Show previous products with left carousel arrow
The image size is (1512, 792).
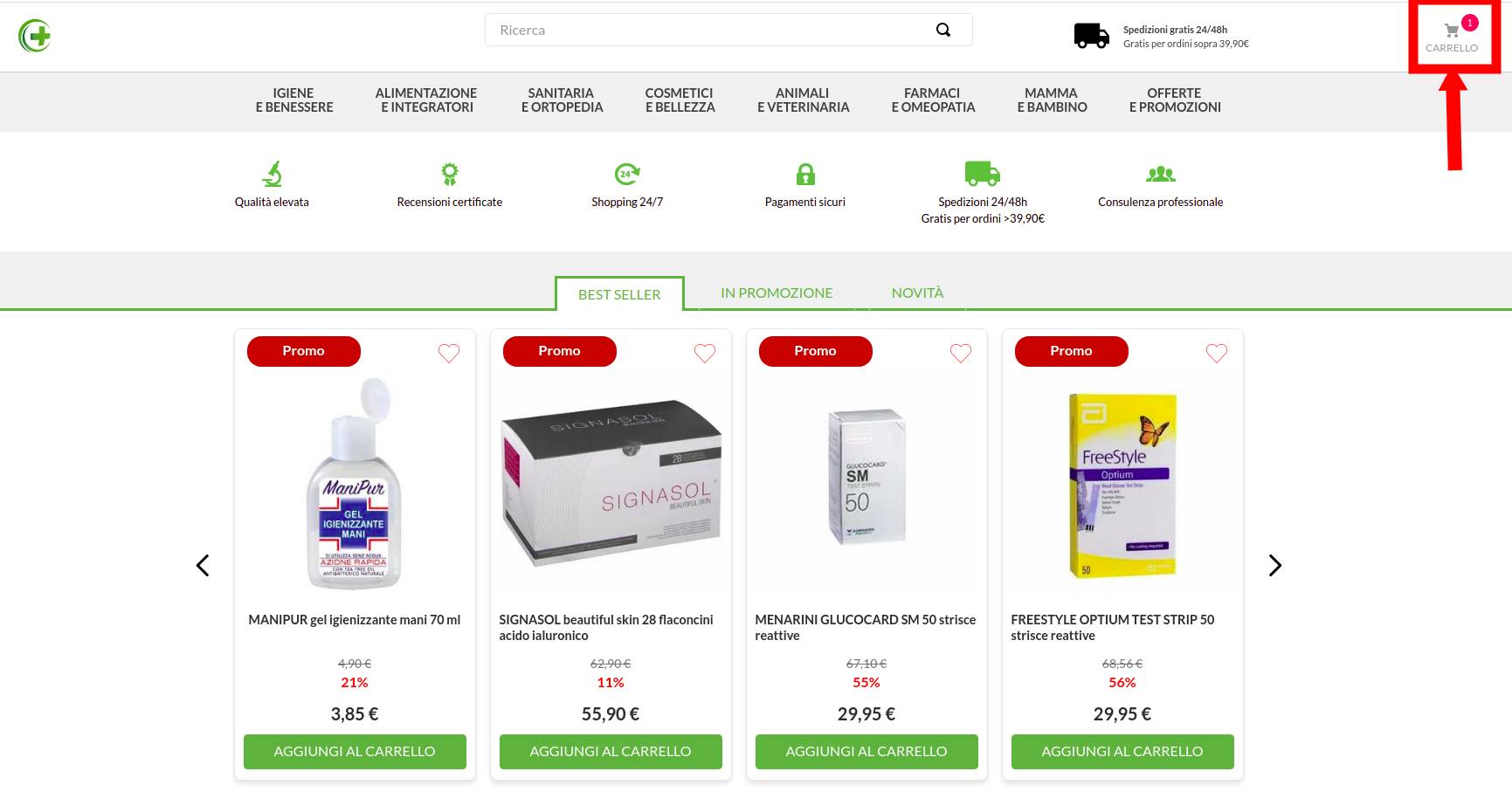pos(203,566)
